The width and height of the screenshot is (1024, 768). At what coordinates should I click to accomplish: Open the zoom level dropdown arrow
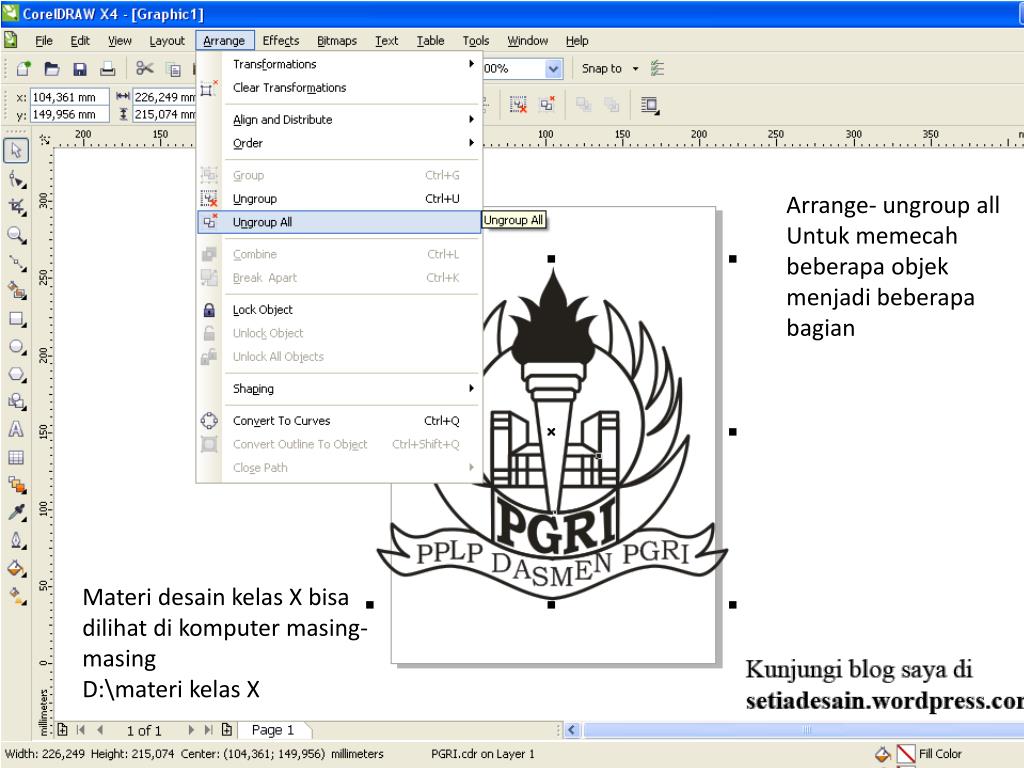[x=553, y=69]
